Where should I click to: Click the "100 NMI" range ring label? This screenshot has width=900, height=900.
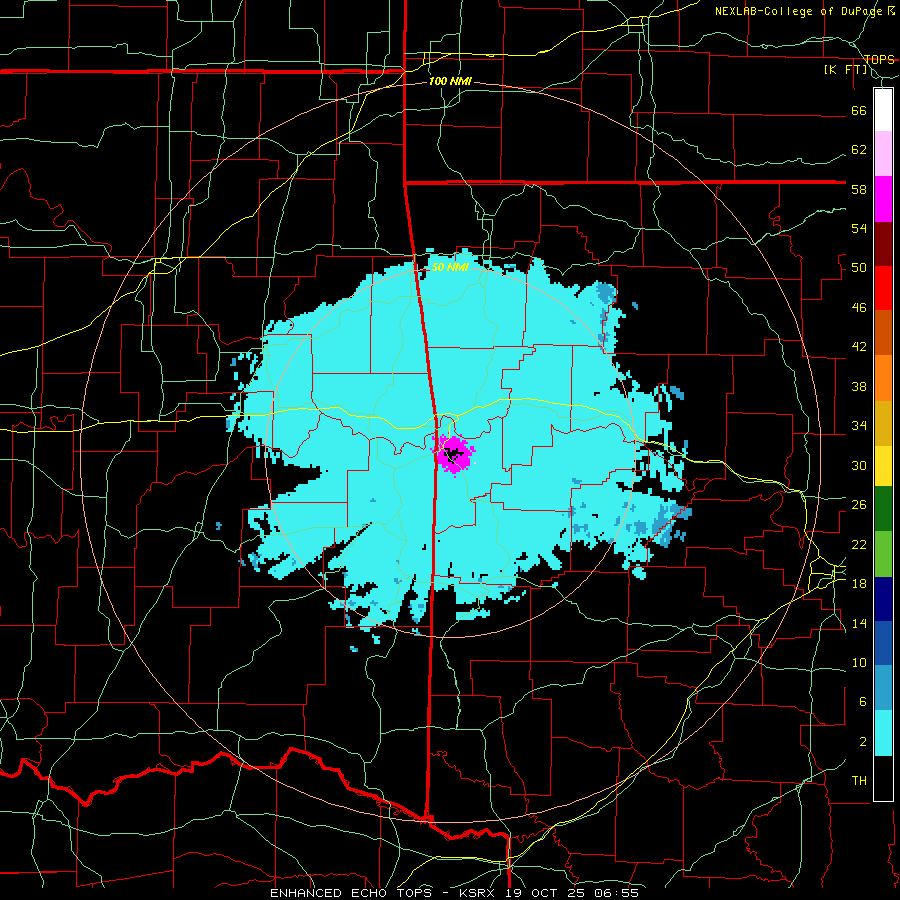[450, 82]
